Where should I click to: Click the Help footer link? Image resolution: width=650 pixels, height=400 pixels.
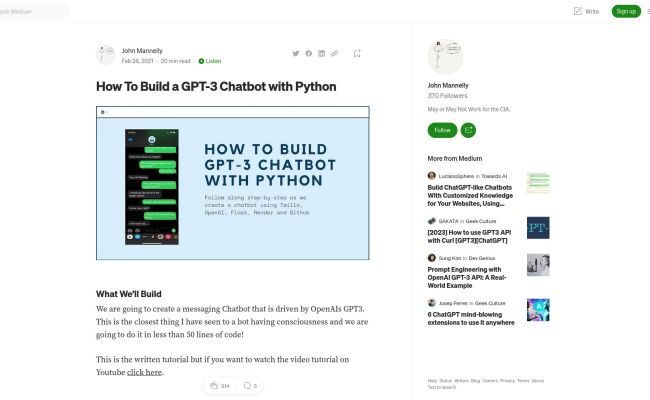pyautogui.click(x=432, y=381)
